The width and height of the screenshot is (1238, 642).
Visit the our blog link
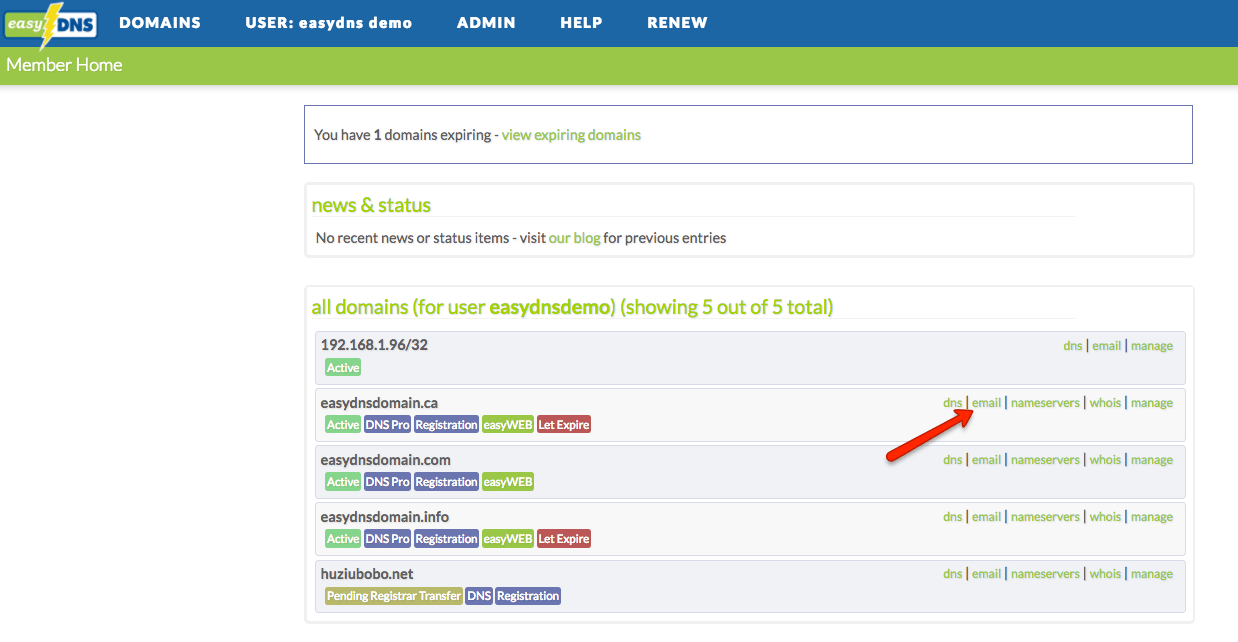[x=574, y=238]
